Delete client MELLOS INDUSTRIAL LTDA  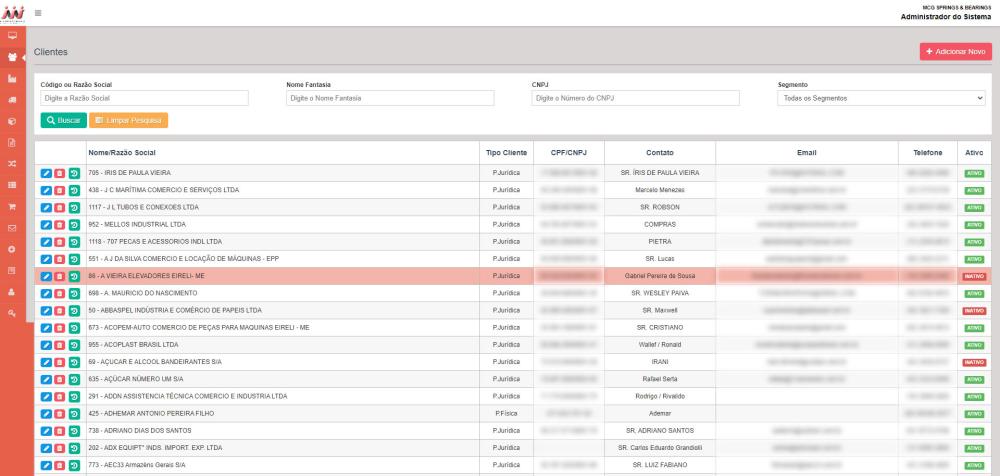tap(60, 225)
